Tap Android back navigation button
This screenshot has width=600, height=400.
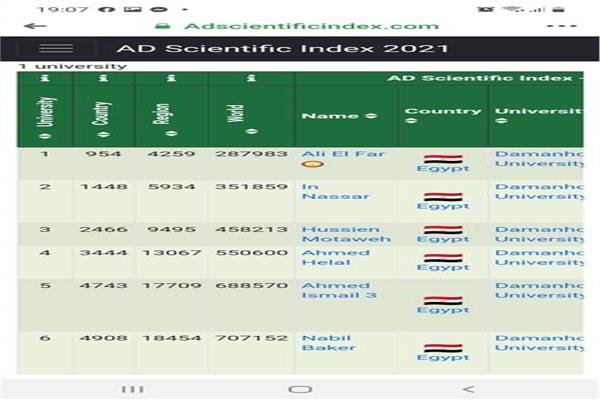[469, 389]
